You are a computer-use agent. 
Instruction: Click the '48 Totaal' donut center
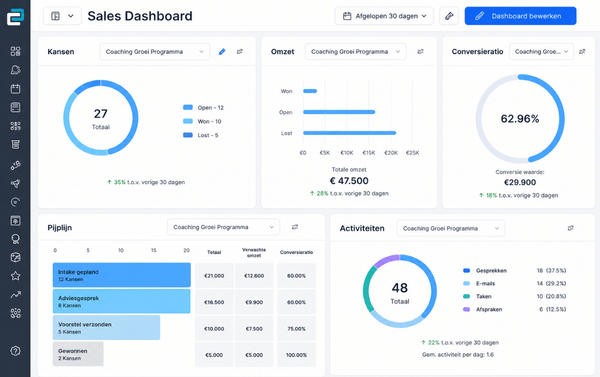coord(399,293)
